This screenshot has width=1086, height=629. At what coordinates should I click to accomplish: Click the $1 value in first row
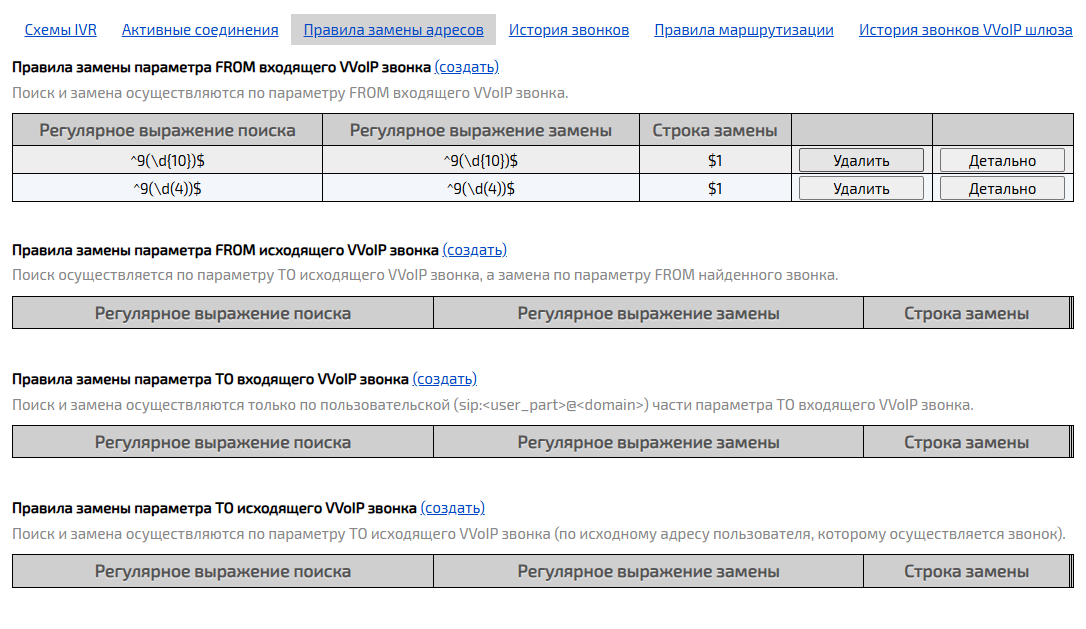coord(716,158)
